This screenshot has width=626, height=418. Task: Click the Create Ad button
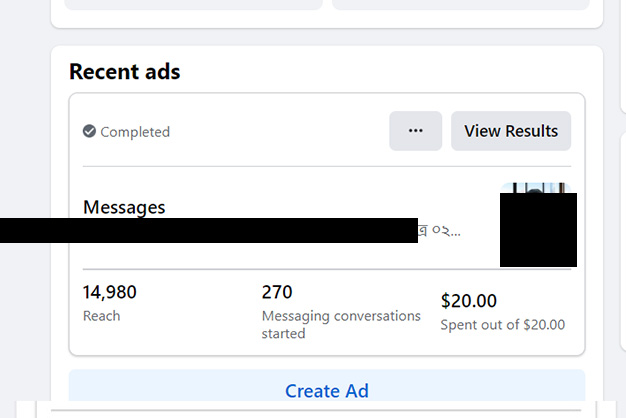coord(326,391)
